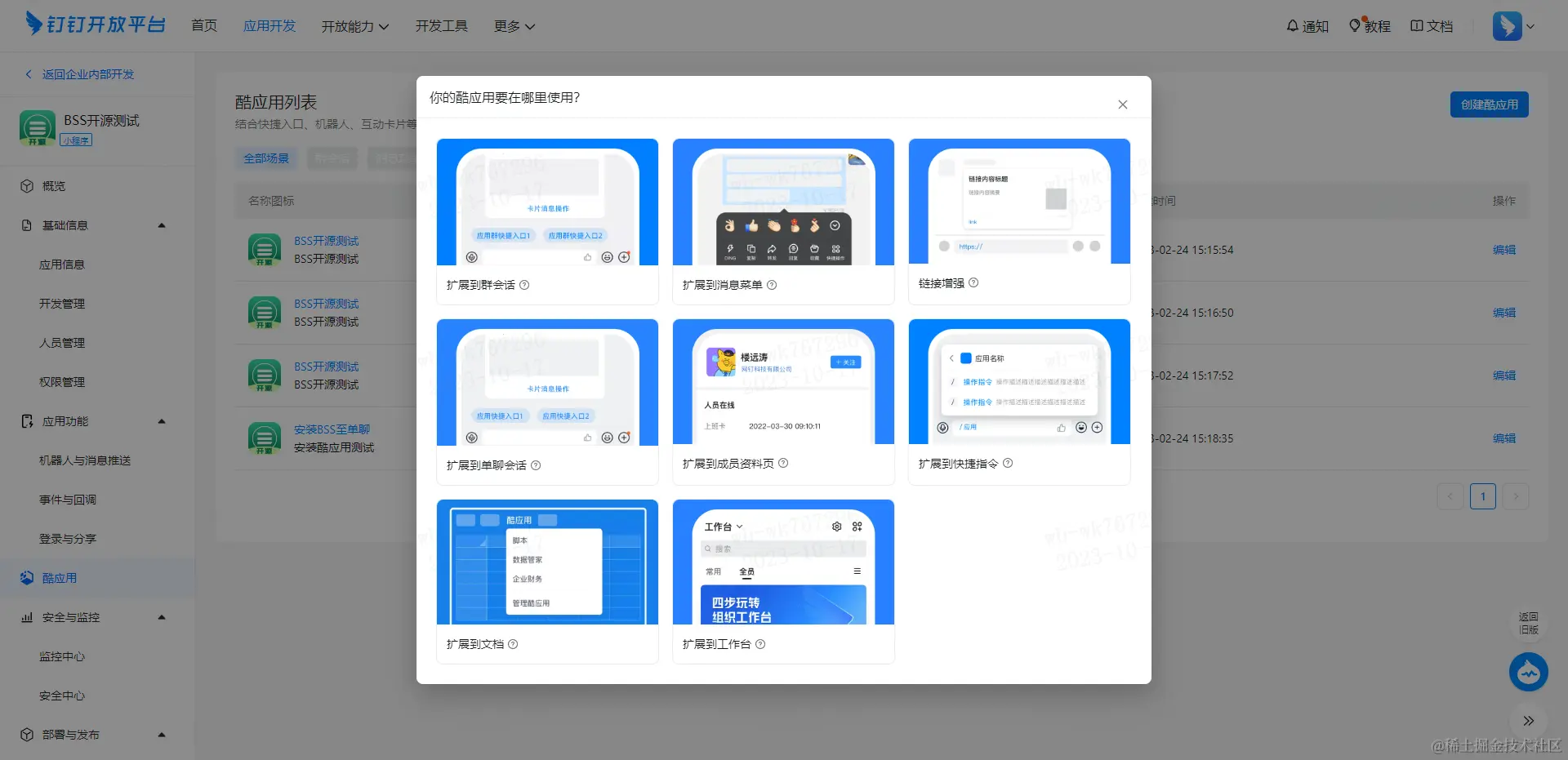Image resolution: width=1568 pixels, height=760 pixels.
Task: Click 编辑 for the 15:15:54 row
Action: [x=1504, y=250]
